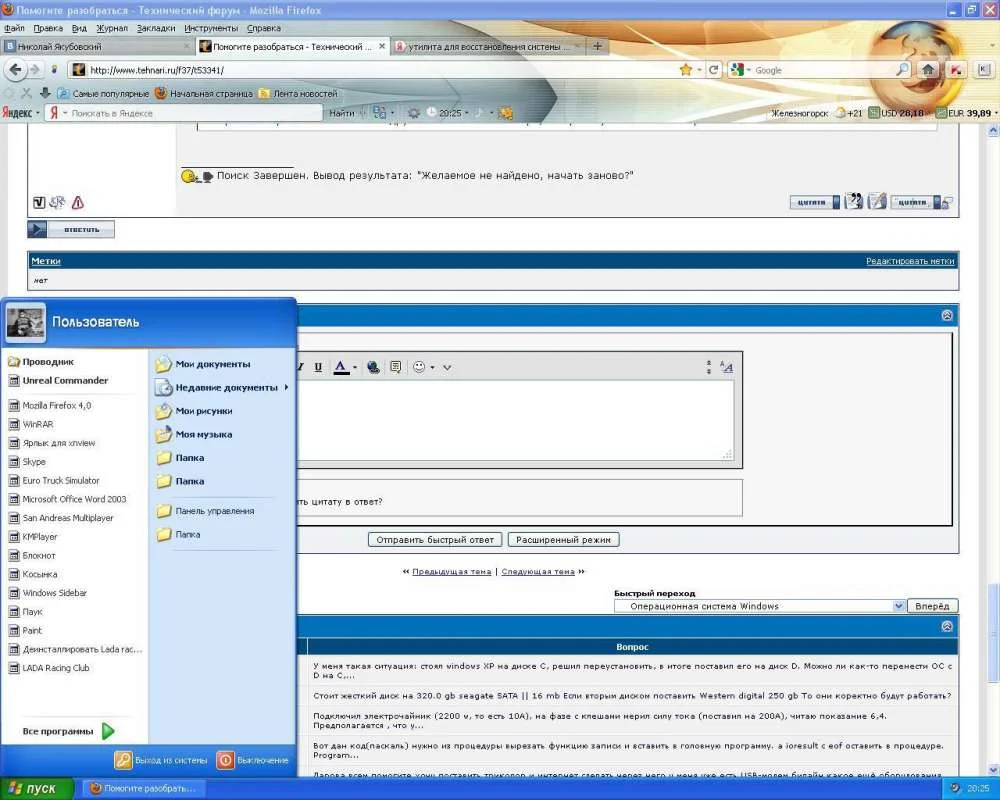Follow the Предыдущая тема link

coord(452,572)
